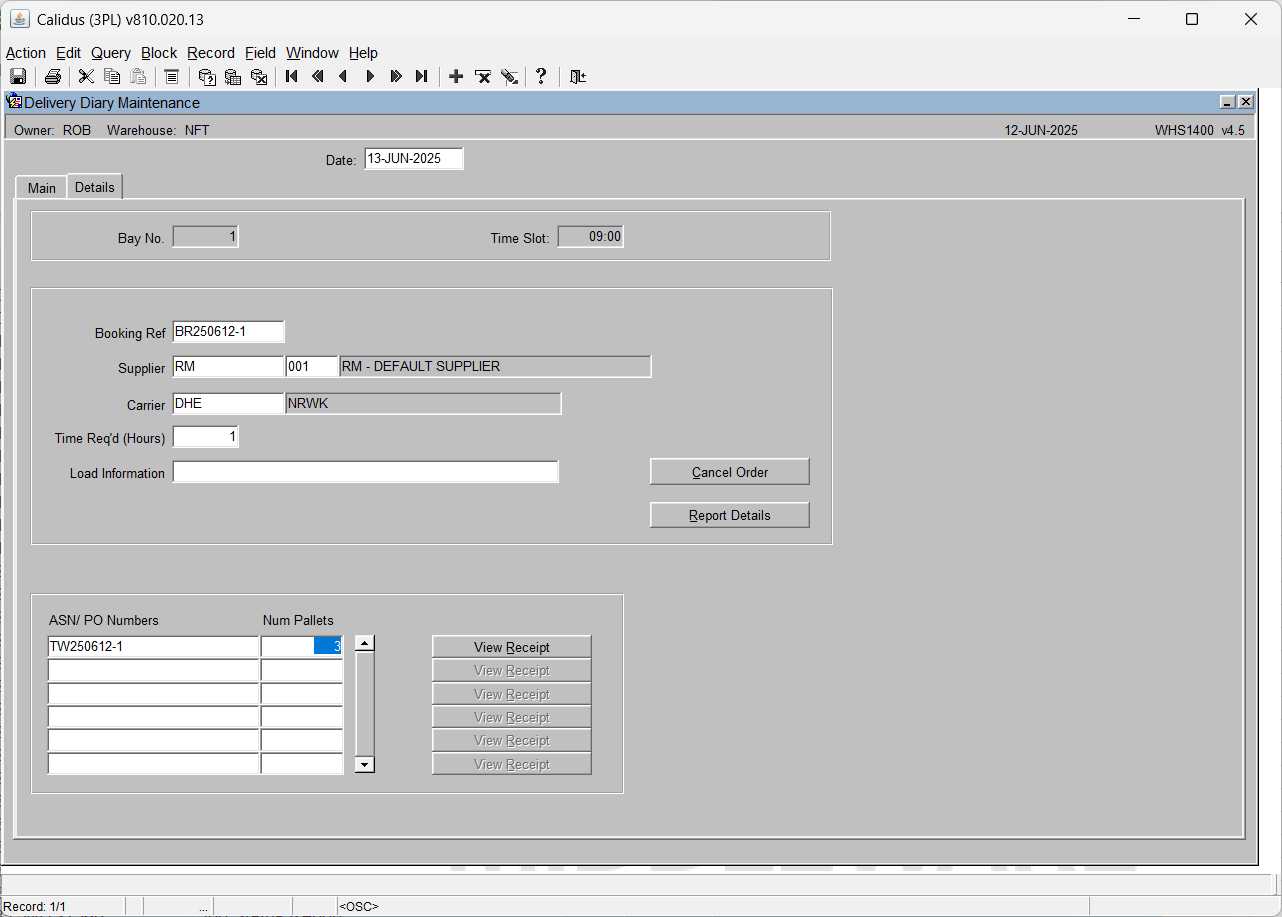Jump to the last record icon
The width and height of the screenshot is (1282, 917).
tap(422, 77)
